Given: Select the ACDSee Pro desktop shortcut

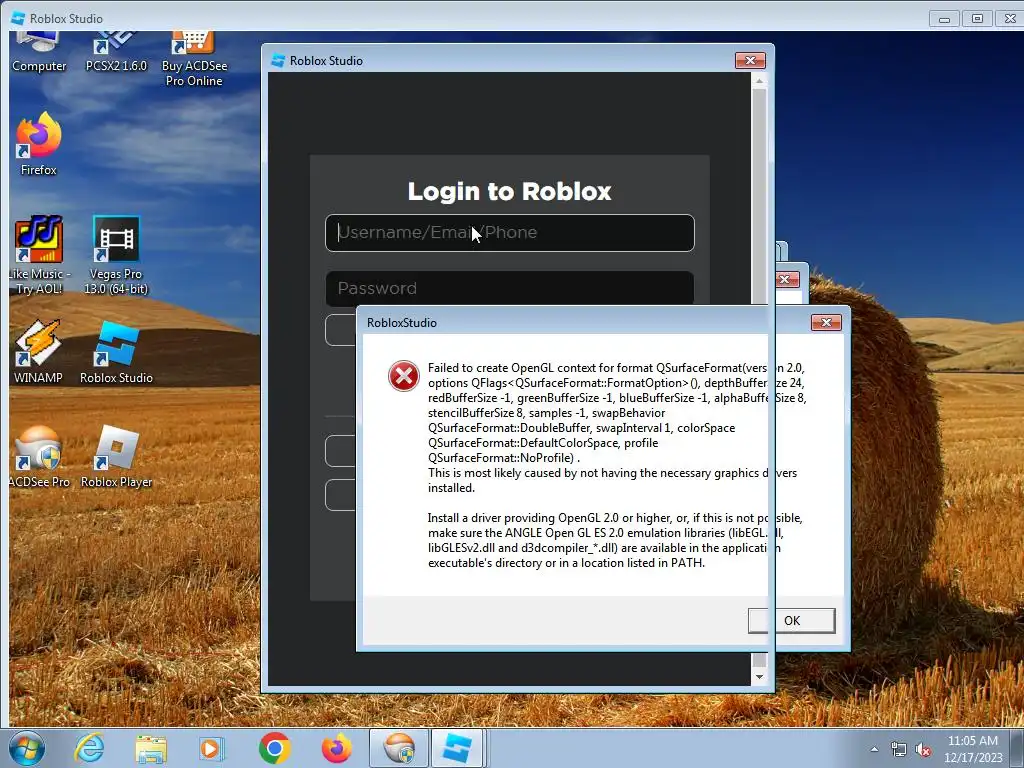Looking at the screenshot, I should (x=39, y=456).
